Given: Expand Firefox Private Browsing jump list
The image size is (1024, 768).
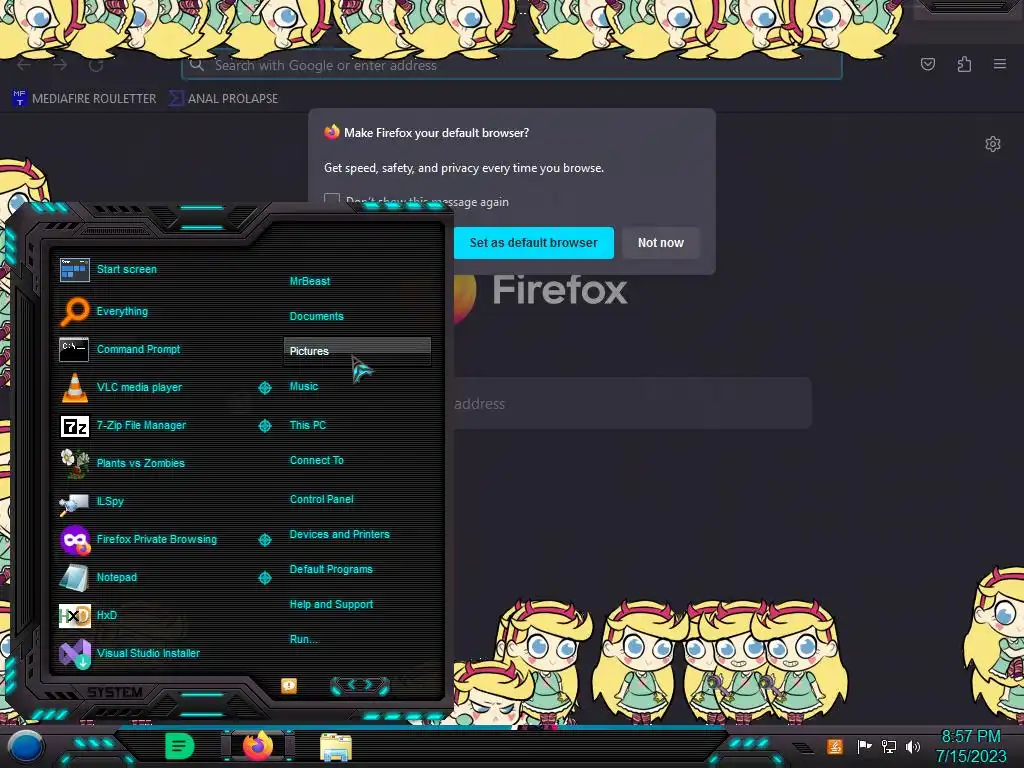Looking at the screenshot, I should 264,540.
